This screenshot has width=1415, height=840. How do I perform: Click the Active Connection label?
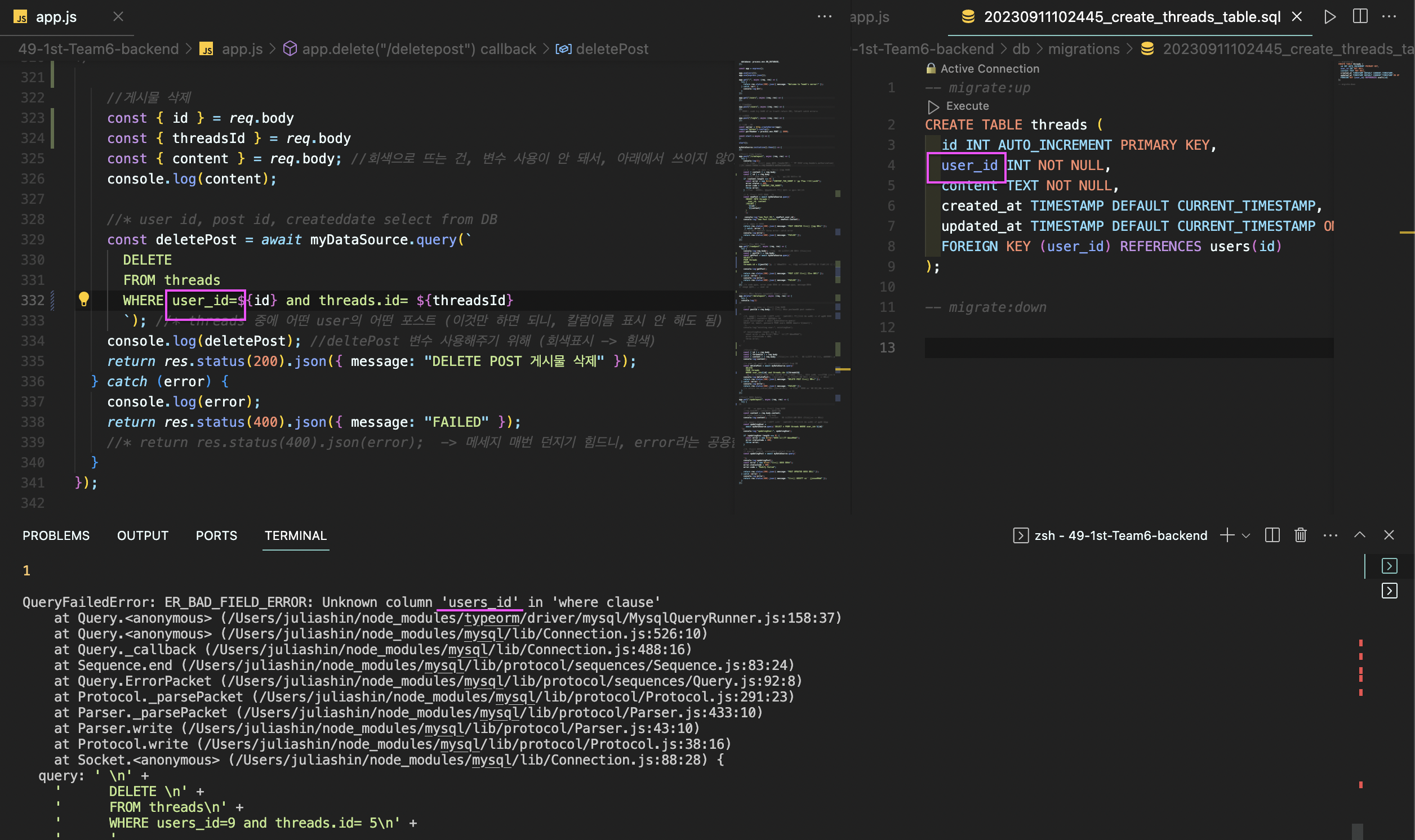(989, 69)
